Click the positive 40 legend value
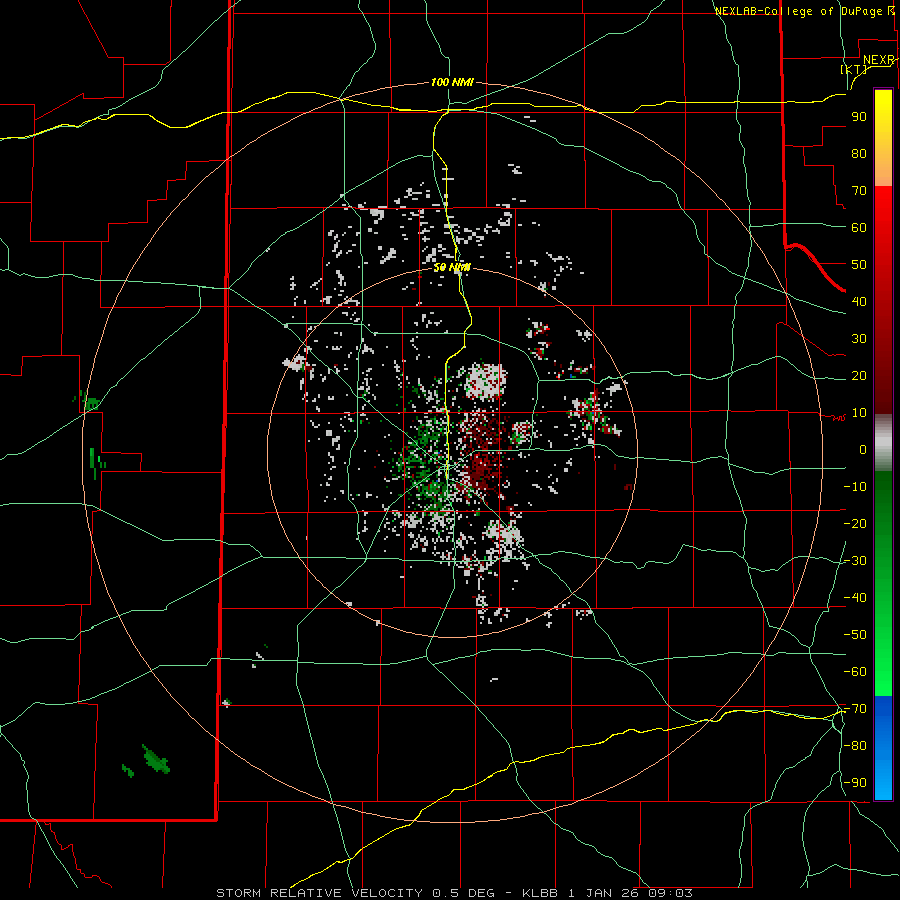The height and width of the screenshot is (900, 900). click(859, 301)
